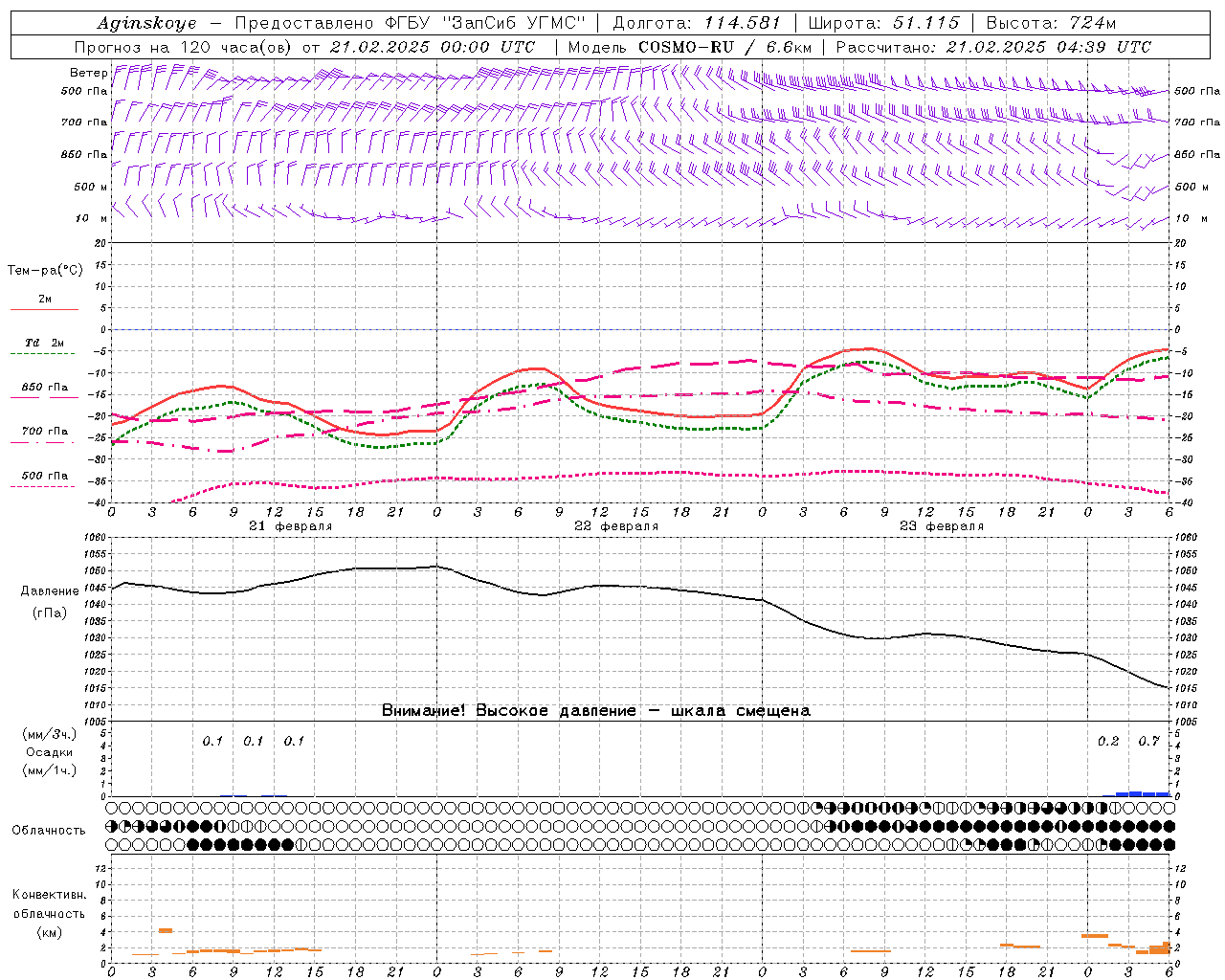Click the "10 м" wind level label on left
This screenshot has height=980, width=1225.
(92, 218)
